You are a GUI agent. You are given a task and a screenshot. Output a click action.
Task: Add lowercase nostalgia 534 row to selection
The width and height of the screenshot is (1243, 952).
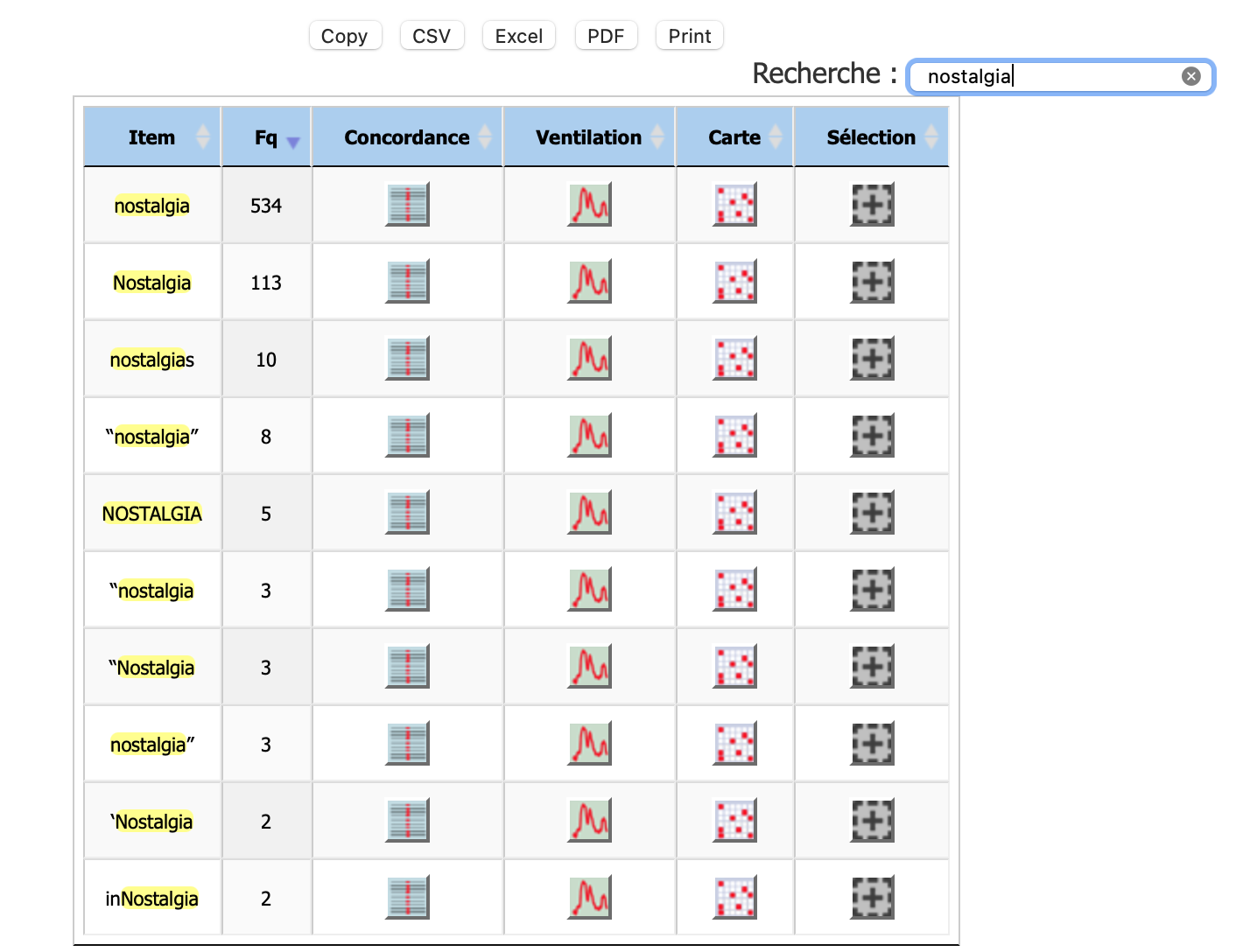click(x=872, y=205)
